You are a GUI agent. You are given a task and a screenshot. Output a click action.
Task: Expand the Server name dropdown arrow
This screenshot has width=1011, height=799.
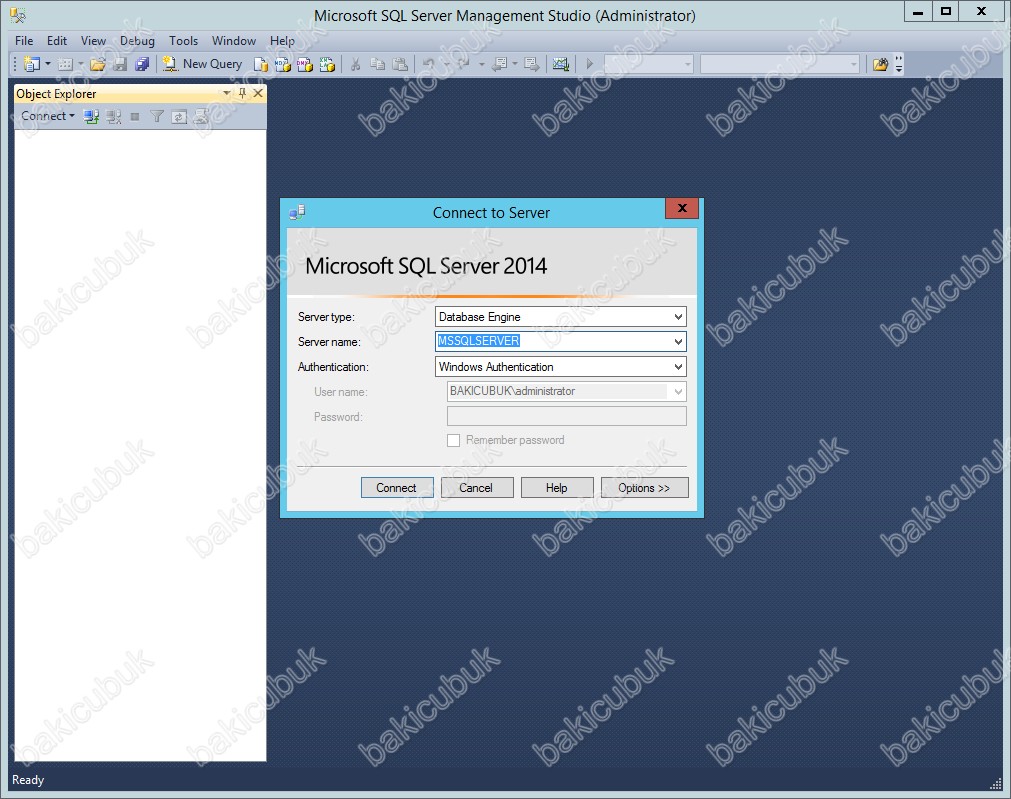(678, 341)
